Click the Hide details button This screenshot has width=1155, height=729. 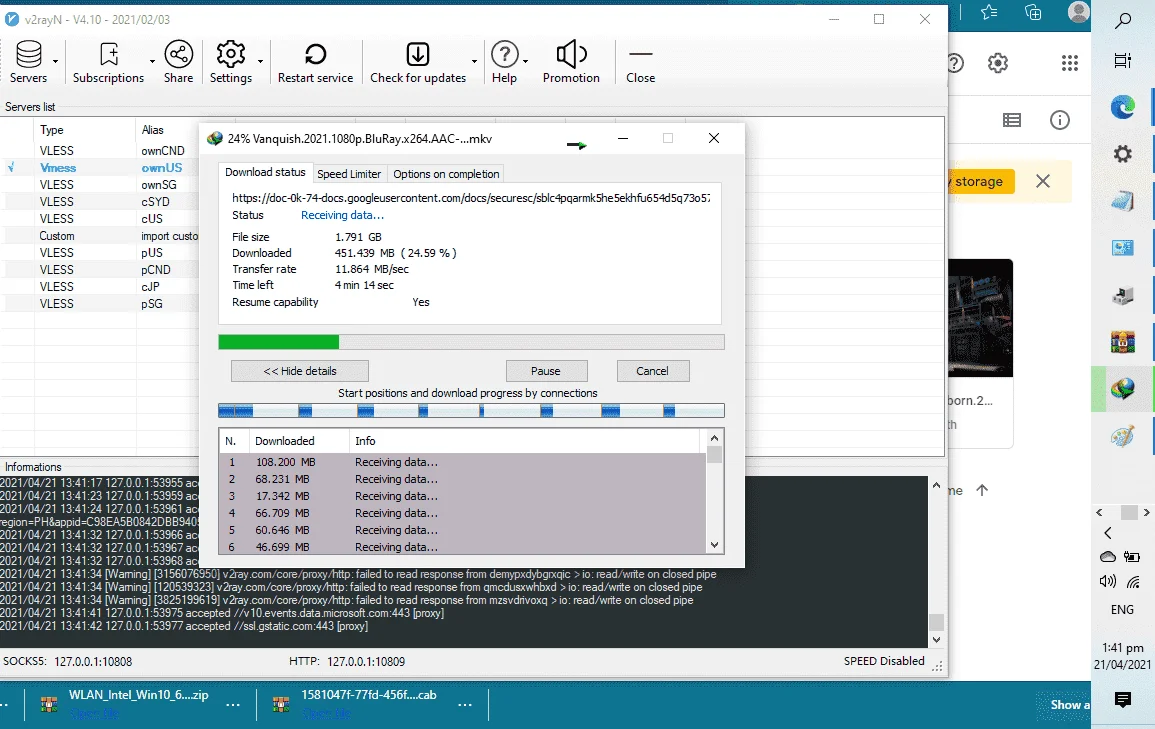click(300, 371)
